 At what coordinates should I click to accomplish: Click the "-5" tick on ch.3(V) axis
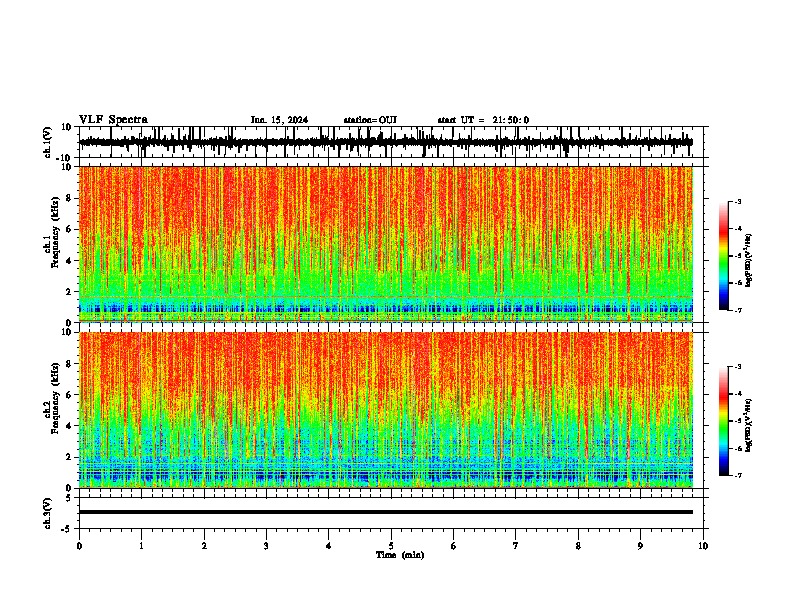67,529
